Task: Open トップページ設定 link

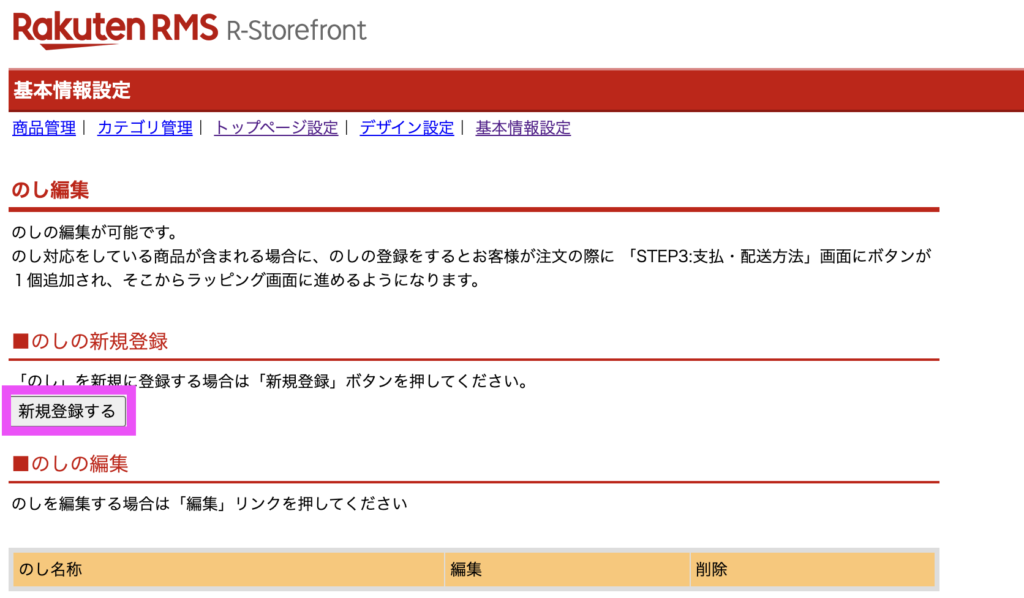Action: click(x=276, y=128)
